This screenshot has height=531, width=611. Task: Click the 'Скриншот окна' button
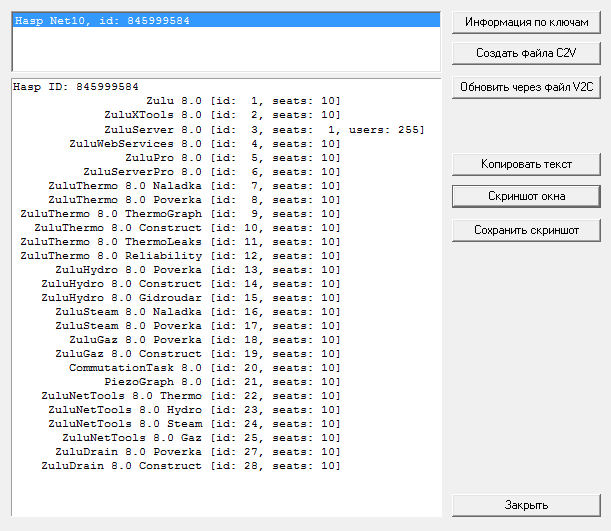tap(526, 196)
